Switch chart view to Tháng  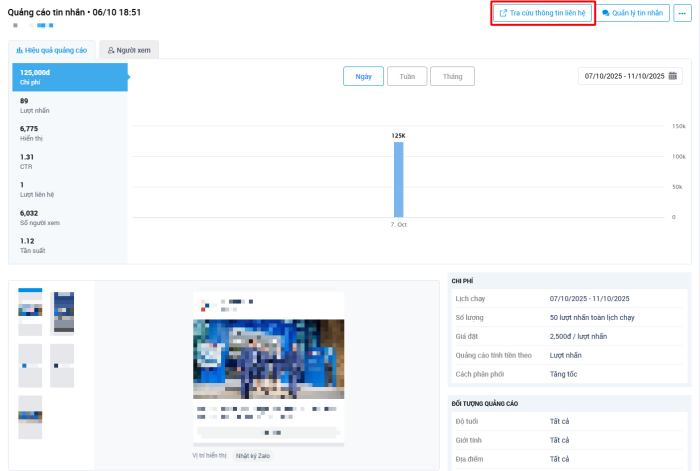point(452,76)
